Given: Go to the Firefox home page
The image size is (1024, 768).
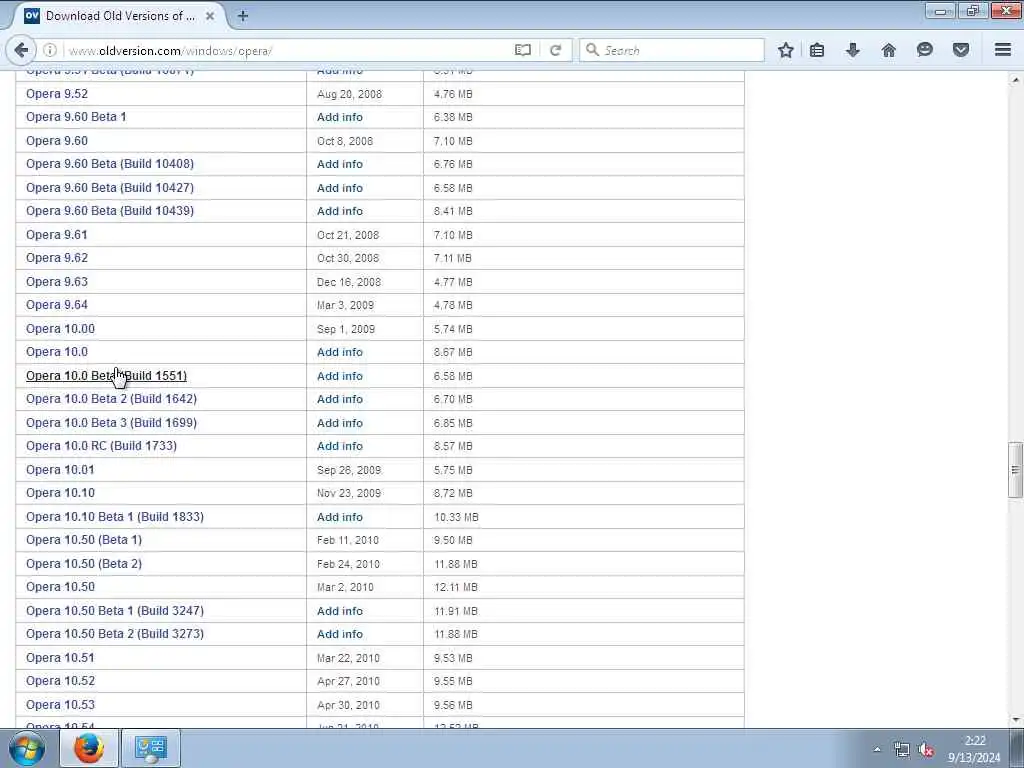Looking at the screenshot, I should [x=888, y=50].
